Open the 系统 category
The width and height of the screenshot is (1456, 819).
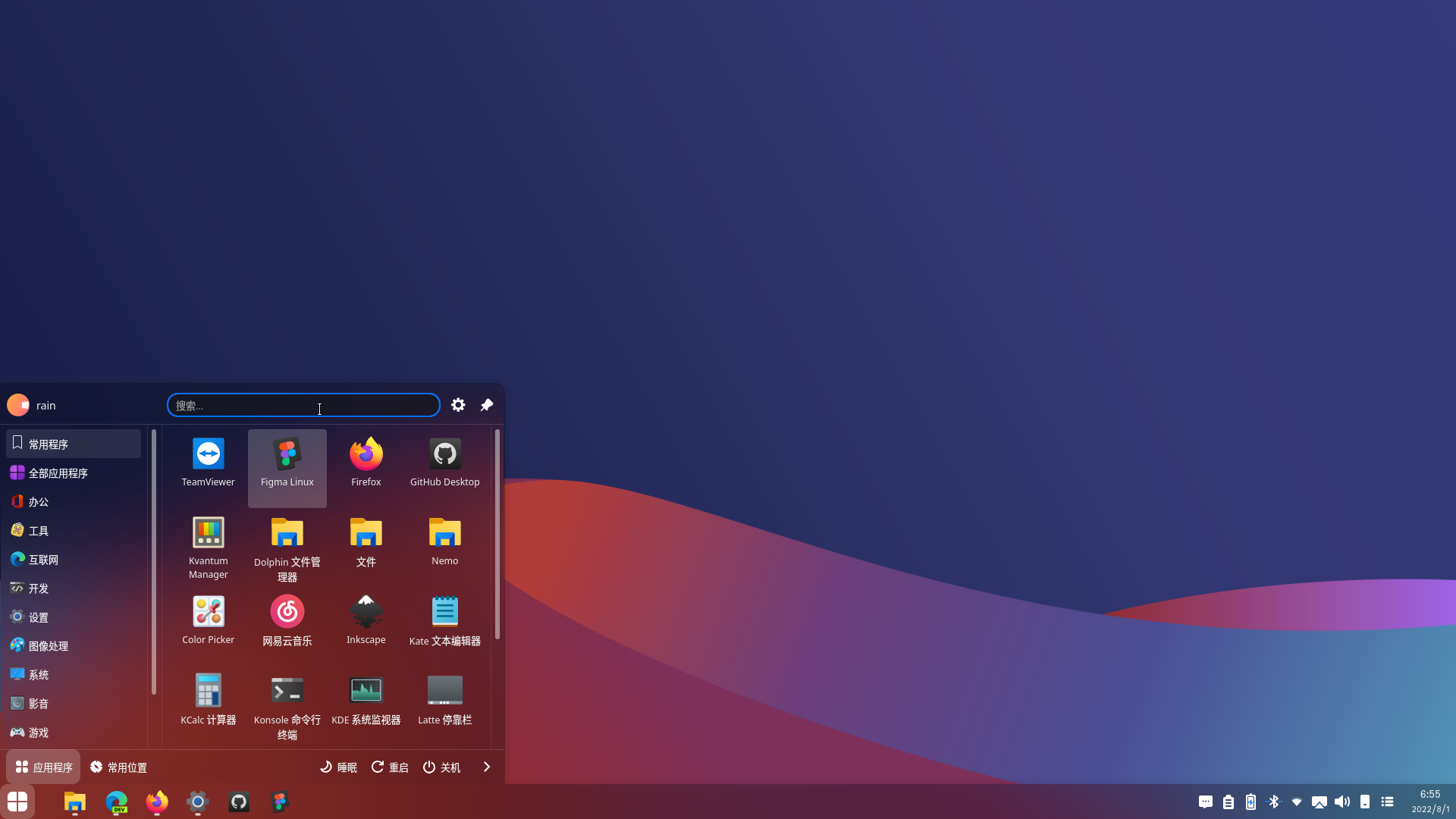74,674
